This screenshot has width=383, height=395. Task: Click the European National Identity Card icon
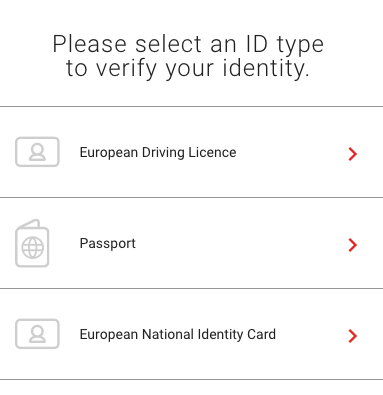click(37, 334)
